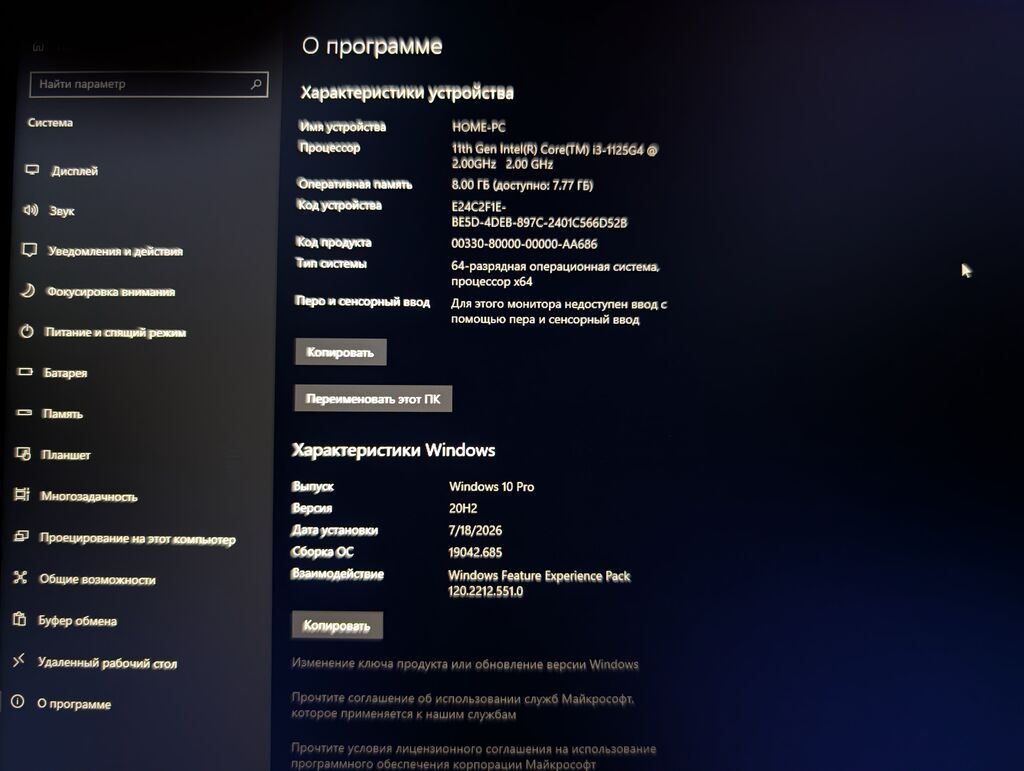Screen dimensions: 1024x771
Task: Click the Tablet (Планшет) icon
Action: 23,453
